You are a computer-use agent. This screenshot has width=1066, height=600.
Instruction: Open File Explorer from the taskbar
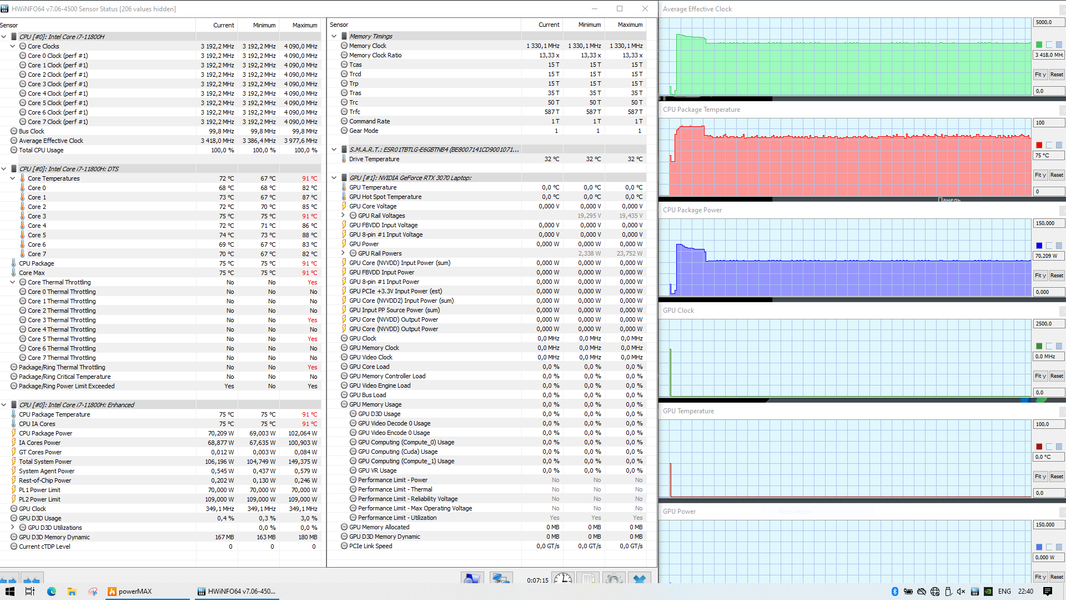[72, 592]
